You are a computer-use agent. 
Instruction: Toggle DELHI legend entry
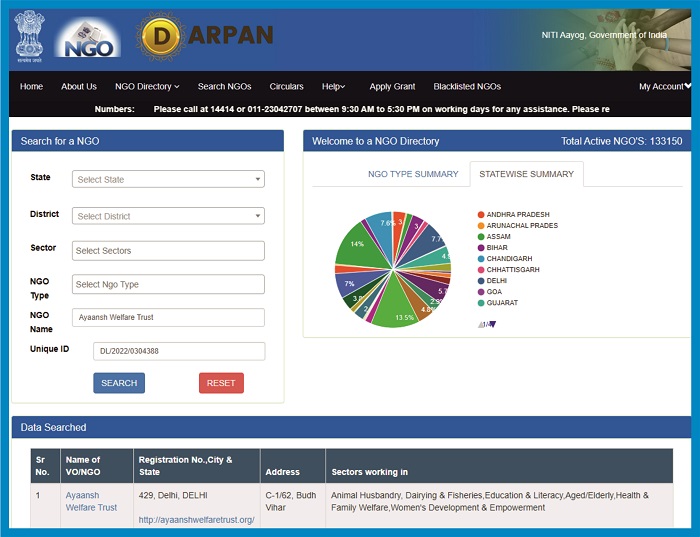(x=492, y=281)
